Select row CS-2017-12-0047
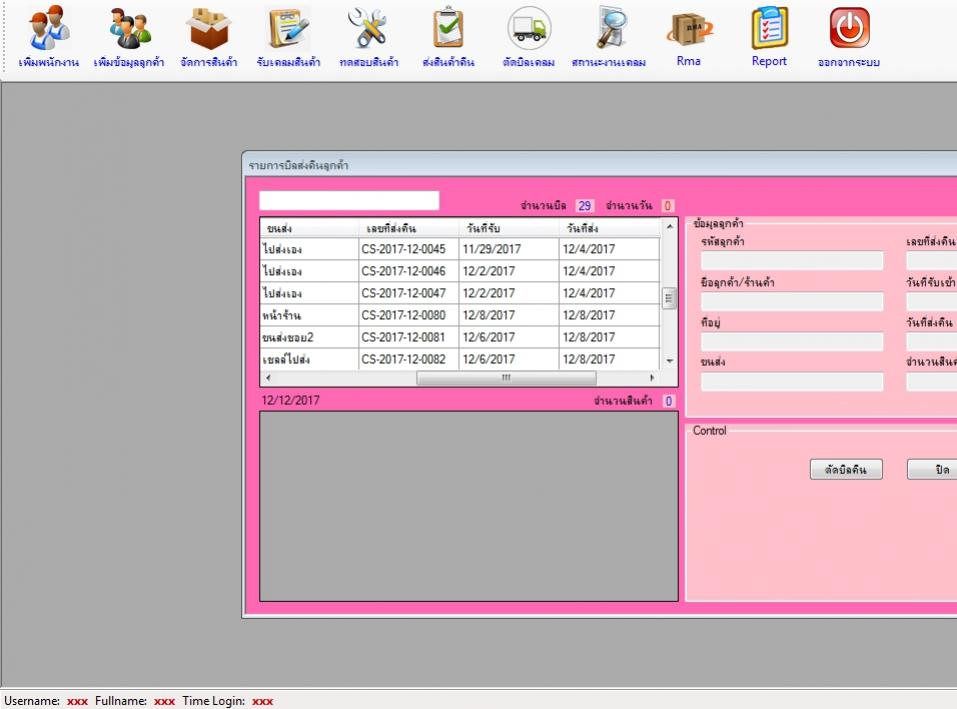Viewport: 957px width, 709px height. [460, 293]
